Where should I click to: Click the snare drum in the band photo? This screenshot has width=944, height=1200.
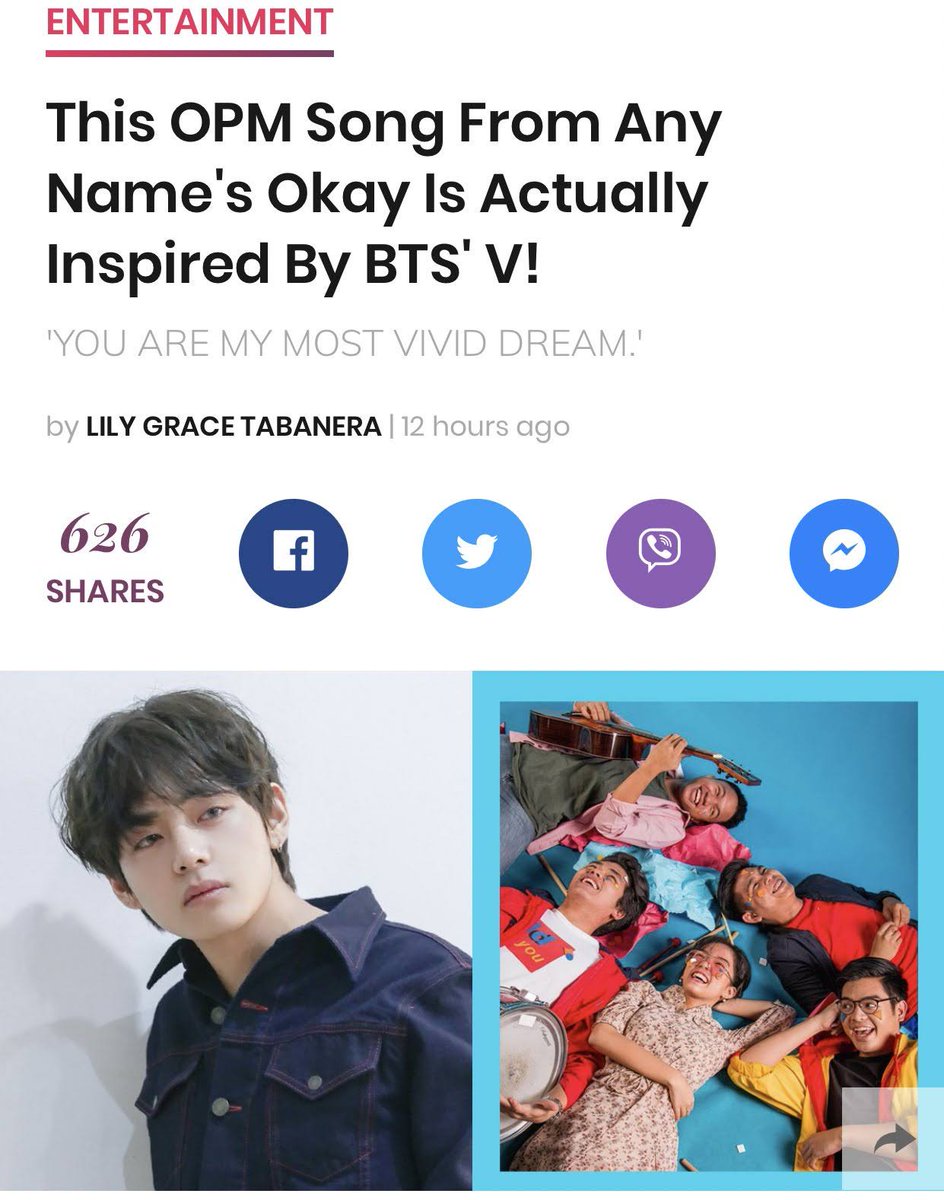click(530, 1050)
